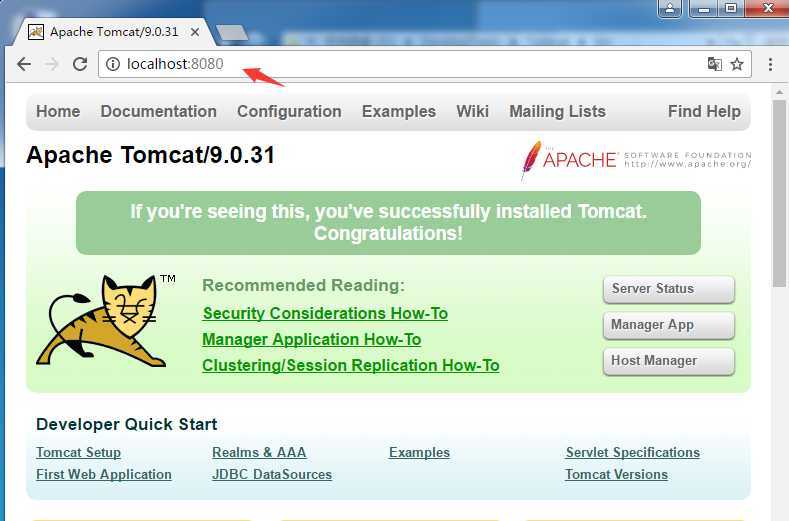Viewport: 789px width, 521px height.
Task: Click the scrollbar up arrow
Action: [779, 92]
